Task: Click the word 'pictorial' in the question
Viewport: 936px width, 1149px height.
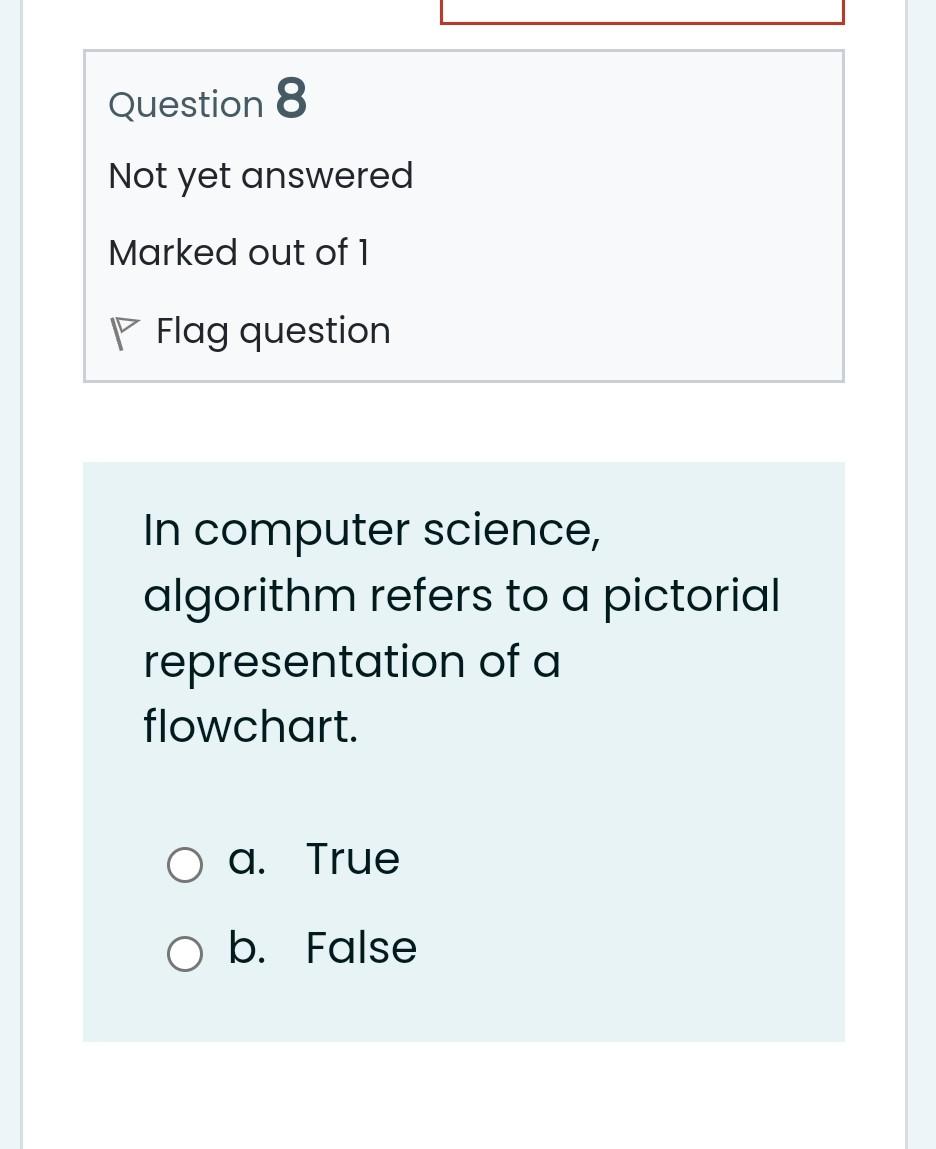Action: (x=691, y=596)
